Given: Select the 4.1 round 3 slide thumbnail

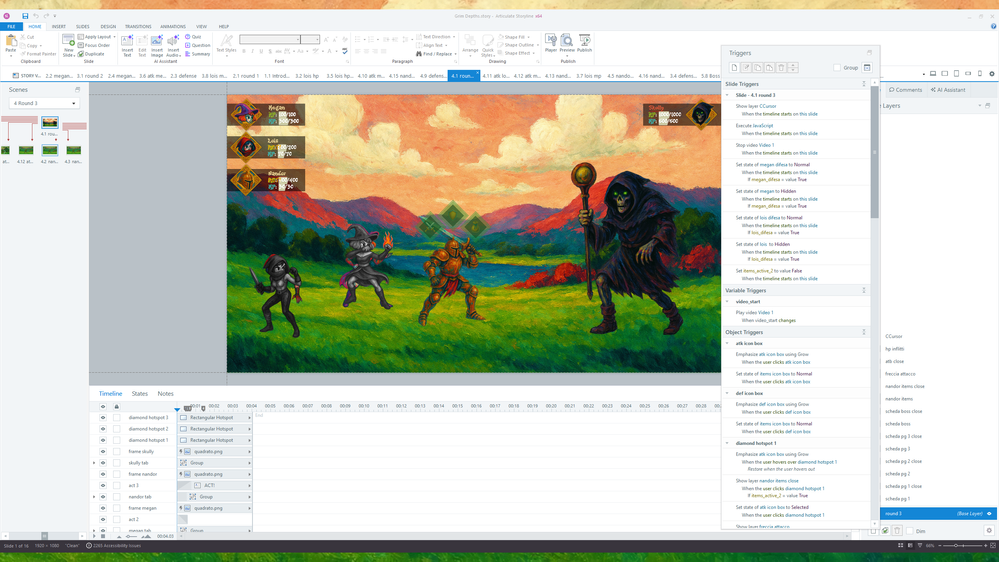Looking at the screenshot, I should (50, 122).
